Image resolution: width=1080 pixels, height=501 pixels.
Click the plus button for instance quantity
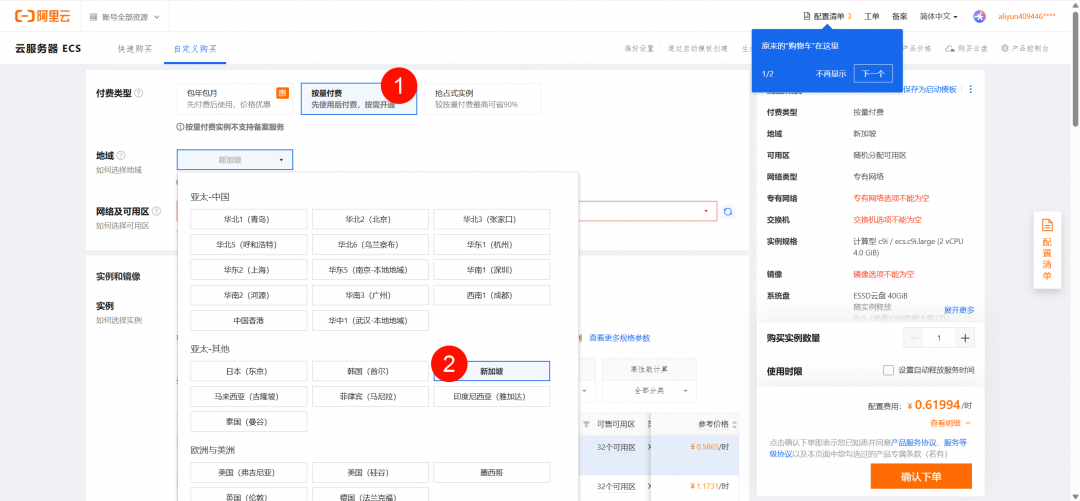click(964, 338)
